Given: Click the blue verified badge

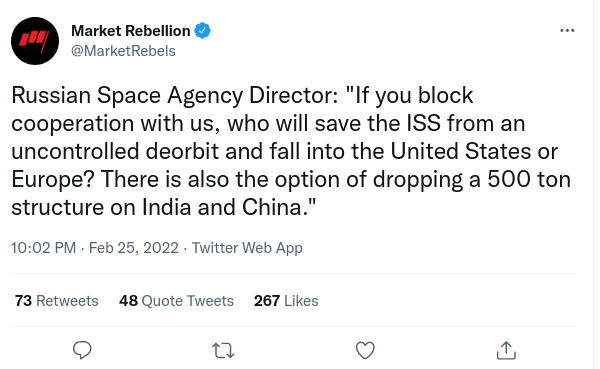Looking at the screenshot, I should pos(202,31).
